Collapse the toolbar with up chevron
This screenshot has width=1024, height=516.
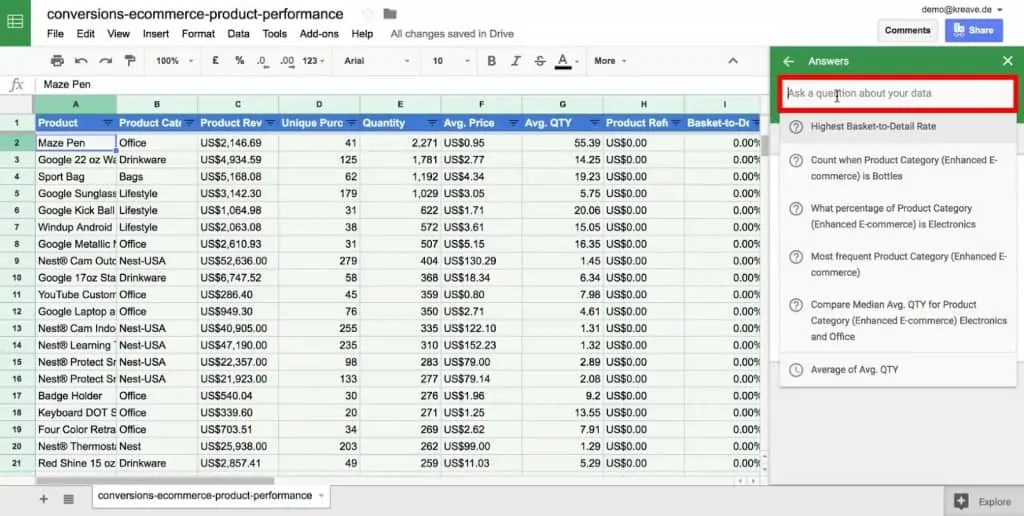[x=733, y=61]
